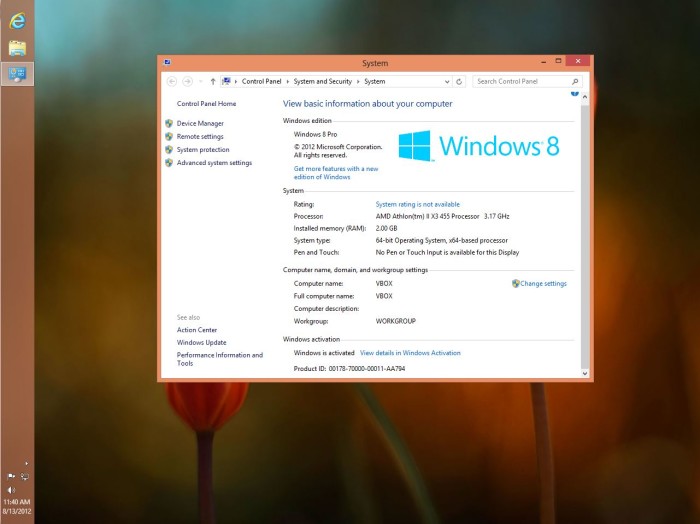This screenshot has width=700, height=524.
Task: Expand the arrow after Control Panel breadcrumb
Action: click(x=288, y=82)
